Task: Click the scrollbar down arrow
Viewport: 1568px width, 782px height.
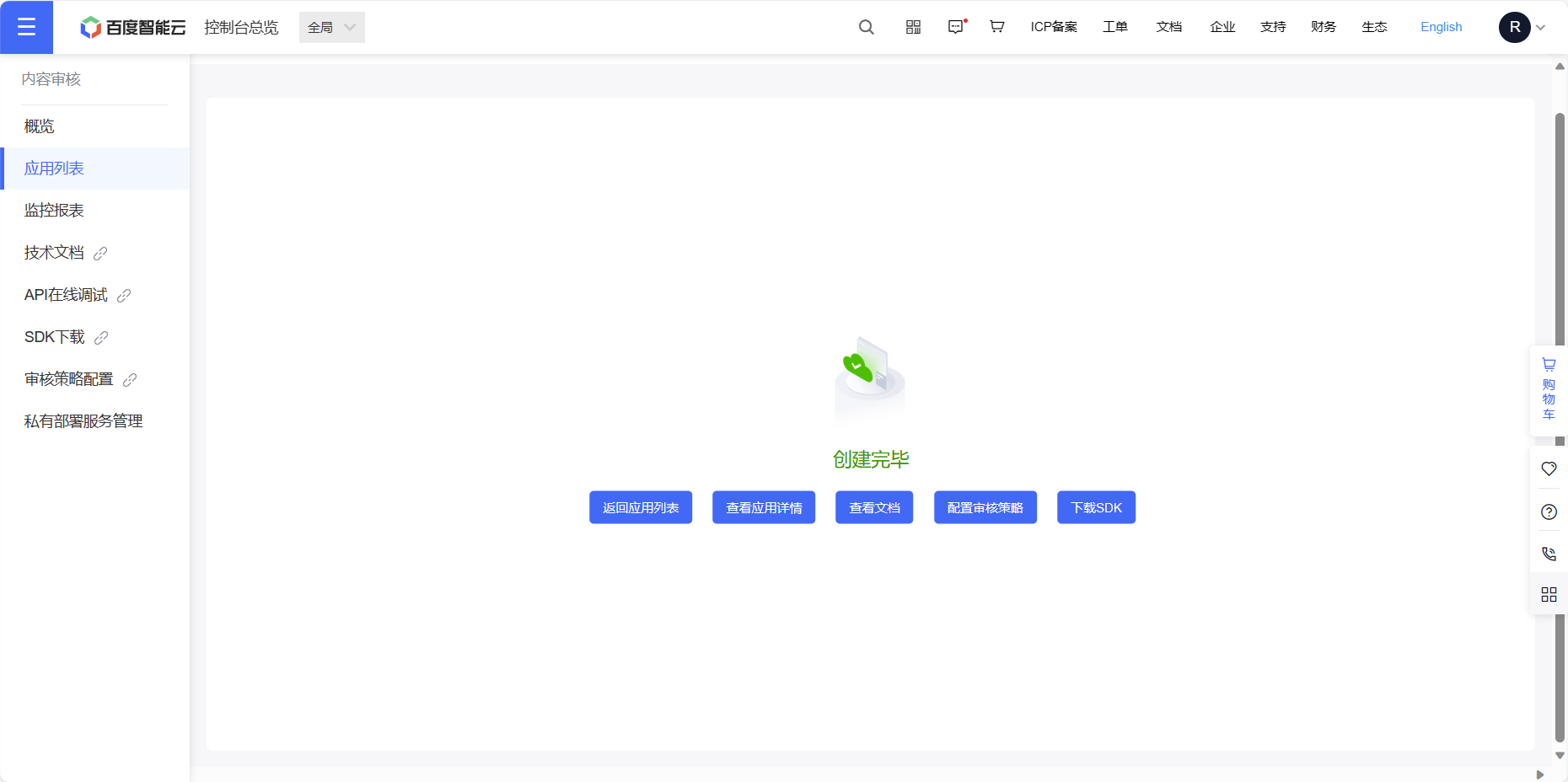Action: (1560, 756)
